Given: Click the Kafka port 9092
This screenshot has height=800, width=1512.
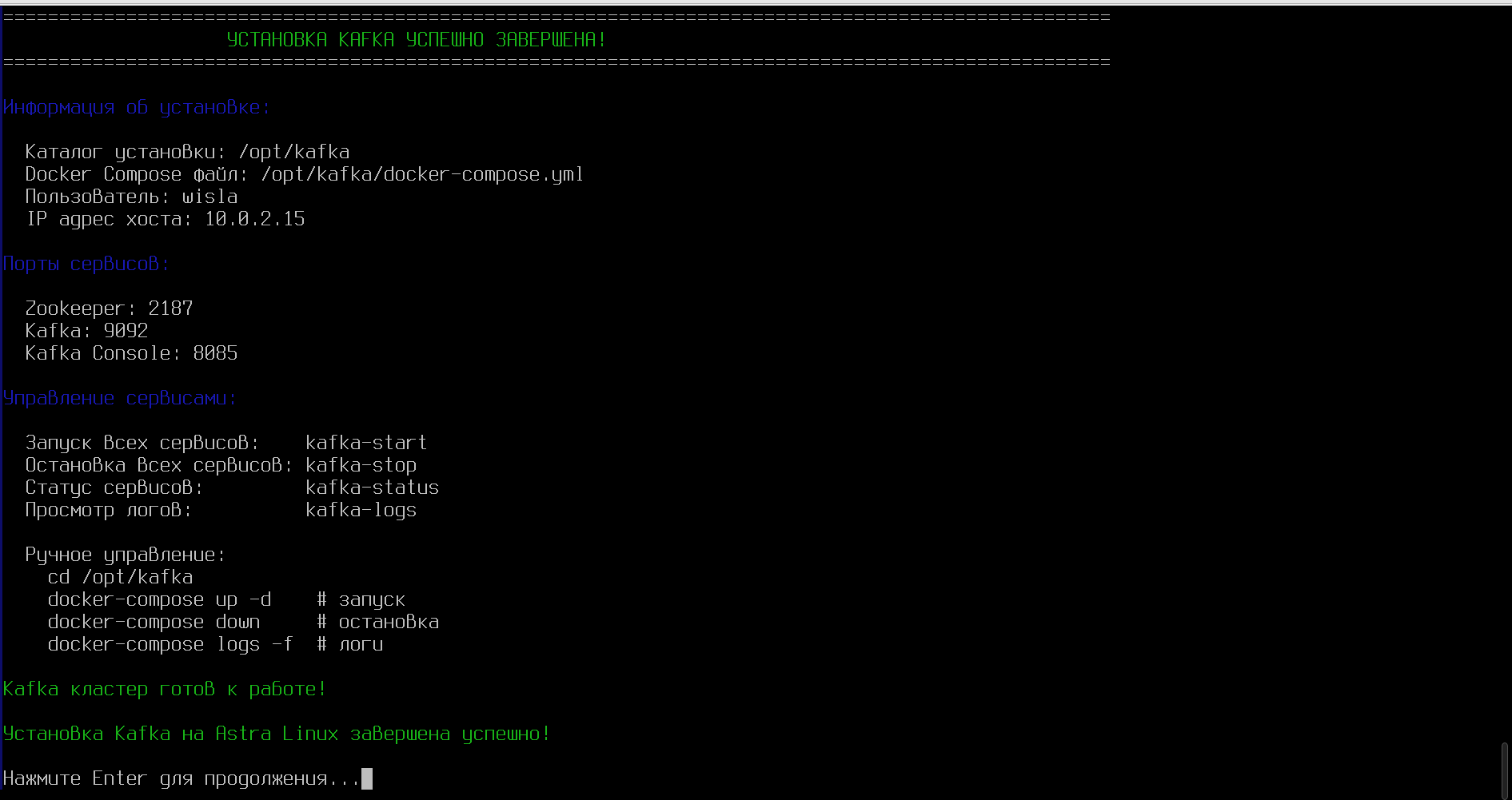Looking at the screenshot, I should (x=126, y=331).
